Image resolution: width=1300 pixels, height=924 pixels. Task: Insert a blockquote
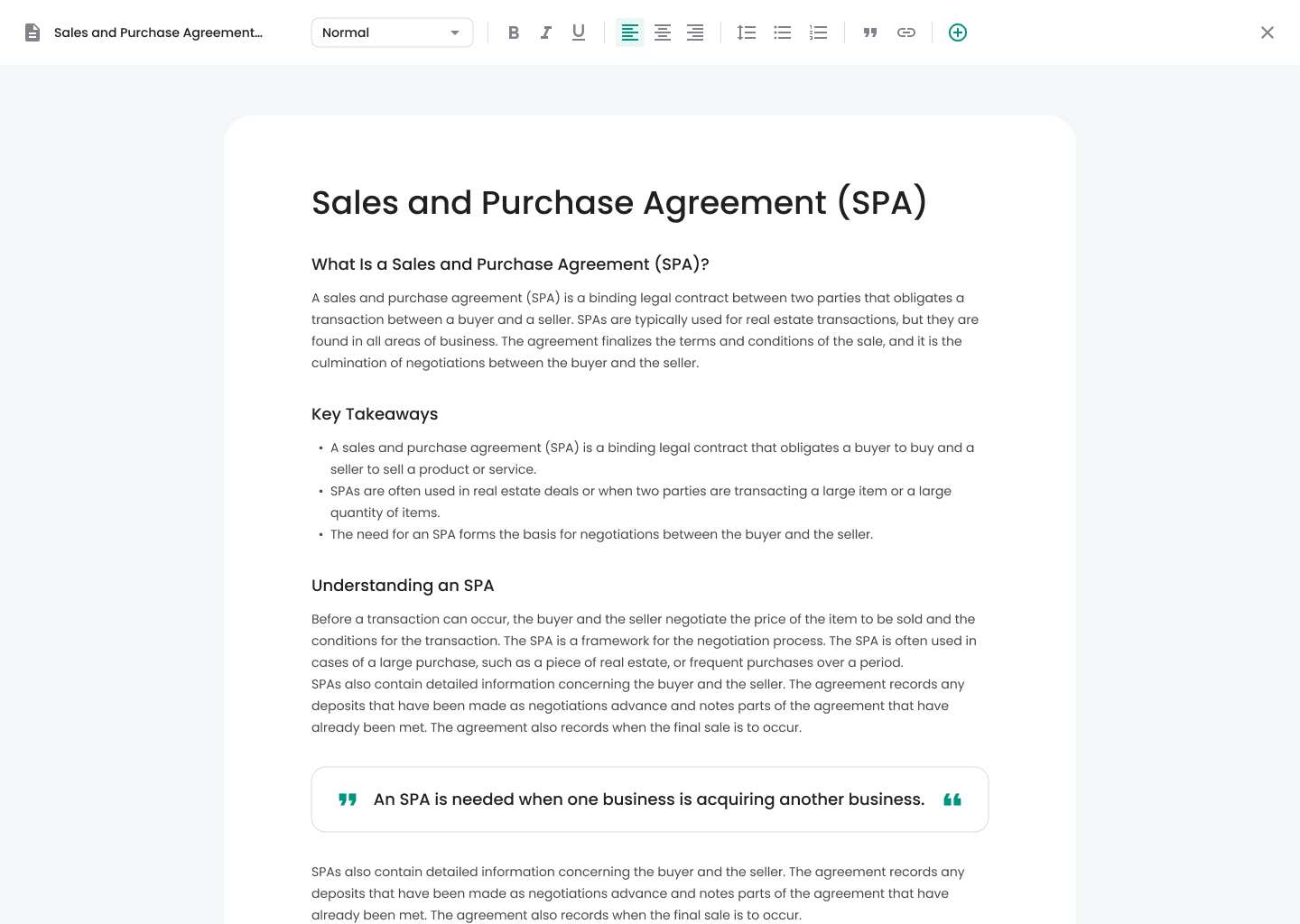pyautogui.click(x=869, y=32)
